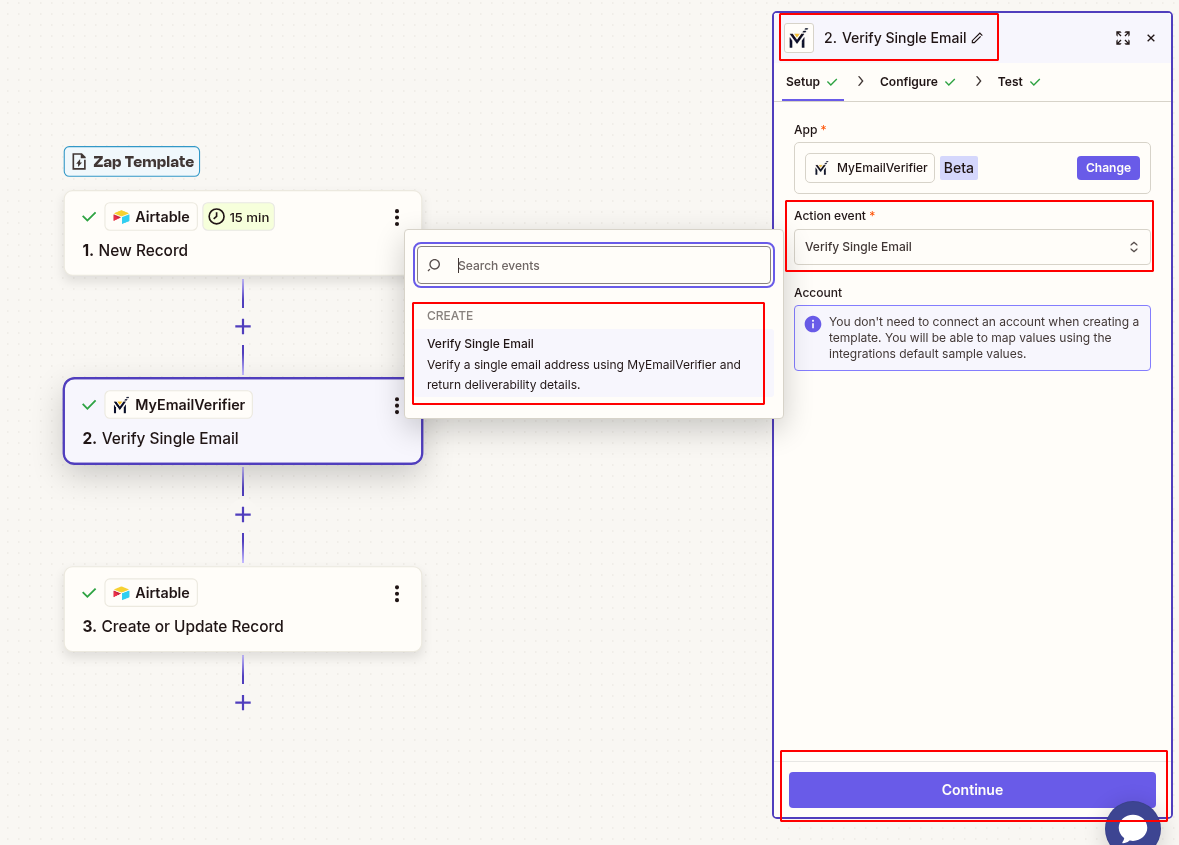The image size is (1179, 845).
Task: Click the Airtable icon on step 3
Action: (x=120, y=592)
